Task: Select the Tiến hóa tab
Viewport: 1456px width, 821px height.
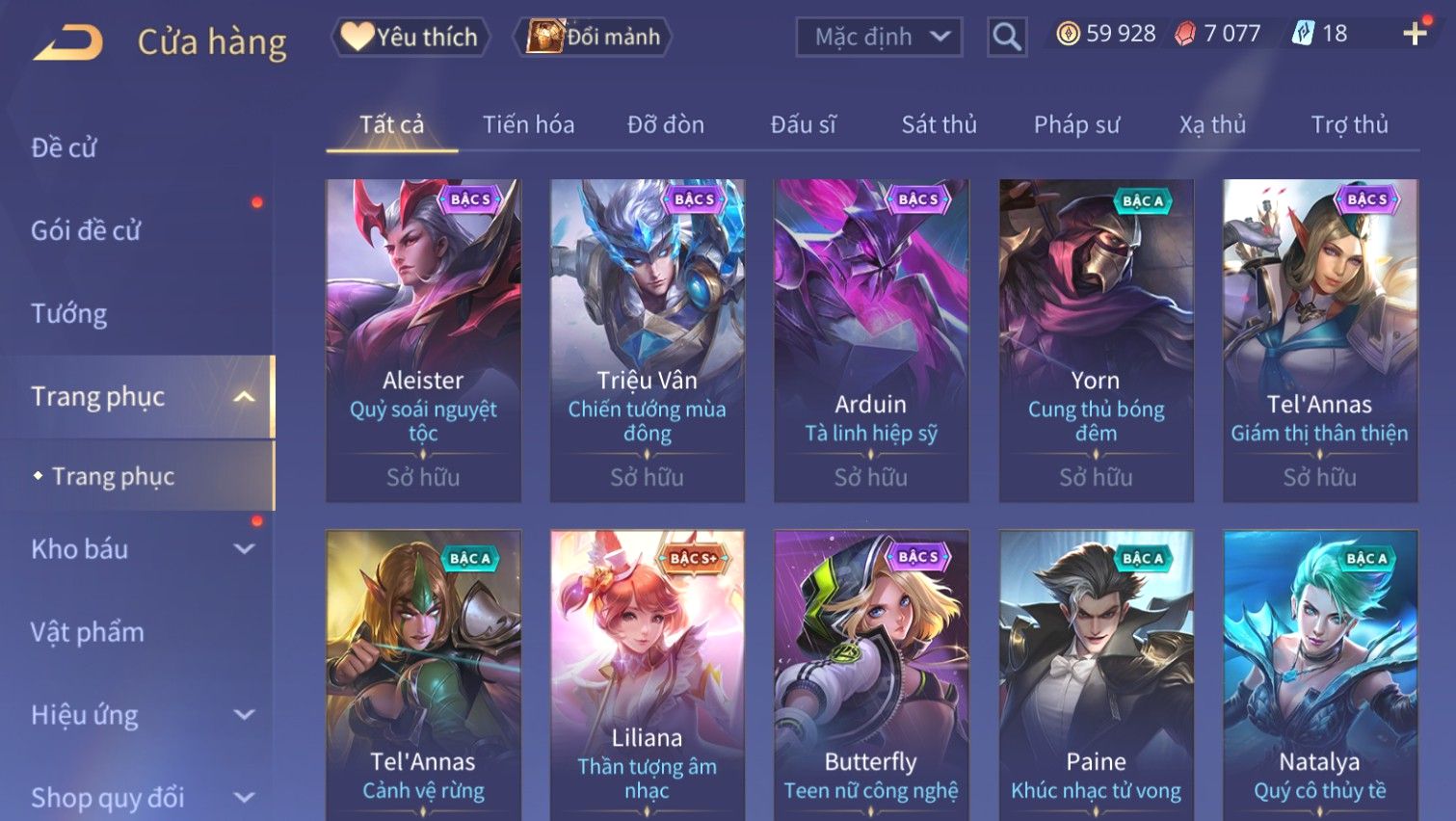Action: click(528, 124)
